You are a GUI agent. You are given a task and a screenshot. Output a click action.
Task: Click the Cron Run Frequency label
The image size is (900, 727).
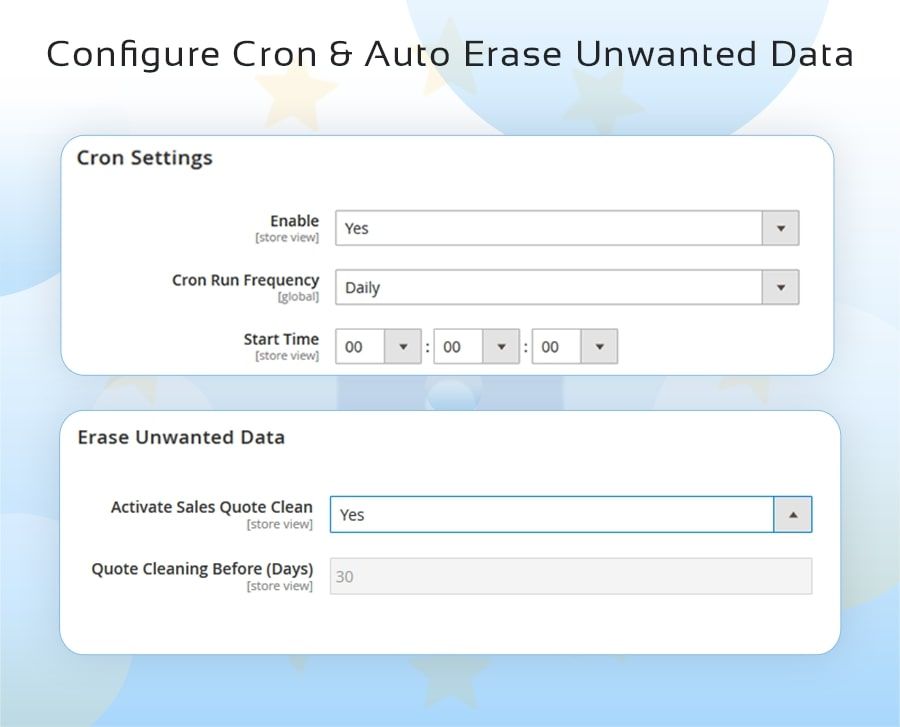pyautogui.click(x=245, y=280)
